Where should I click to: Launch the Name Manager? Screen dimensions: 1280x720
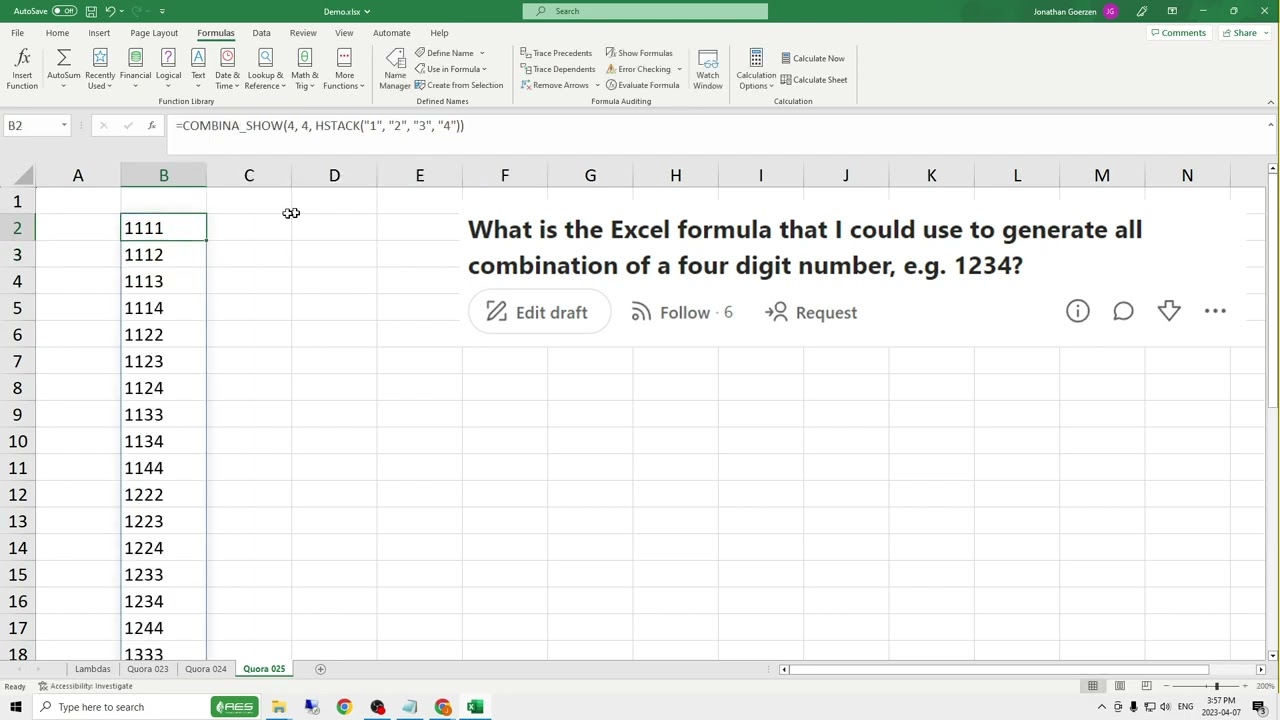[x=395, y=69]
